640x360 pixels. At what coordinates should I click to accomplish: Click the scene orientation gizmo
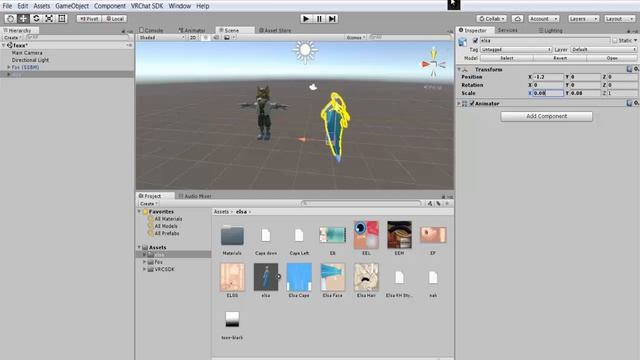tap(433, 63)
